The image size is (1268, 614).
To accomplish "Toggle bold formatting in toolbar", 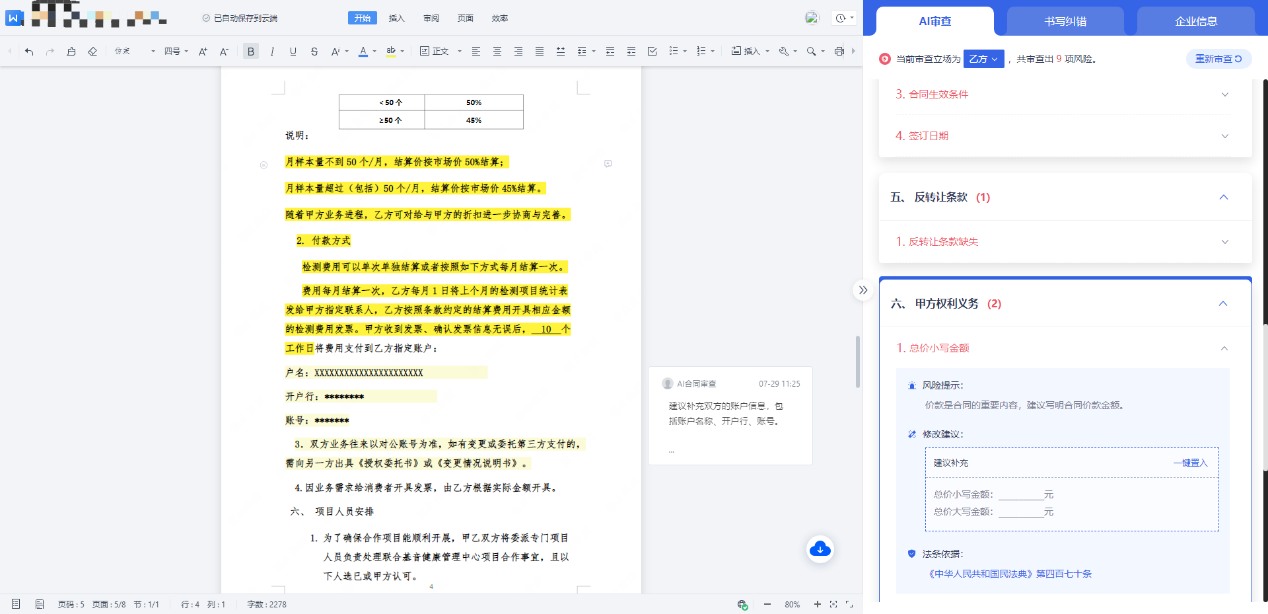I will tap(251, 51).
